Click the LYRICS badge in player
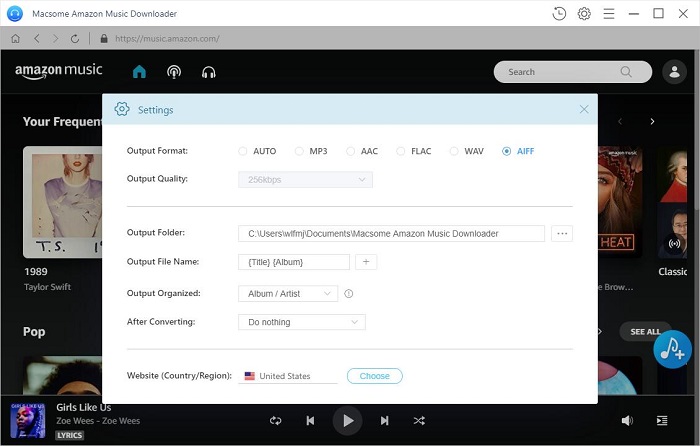The image size is (700, 446). [70, 435]
